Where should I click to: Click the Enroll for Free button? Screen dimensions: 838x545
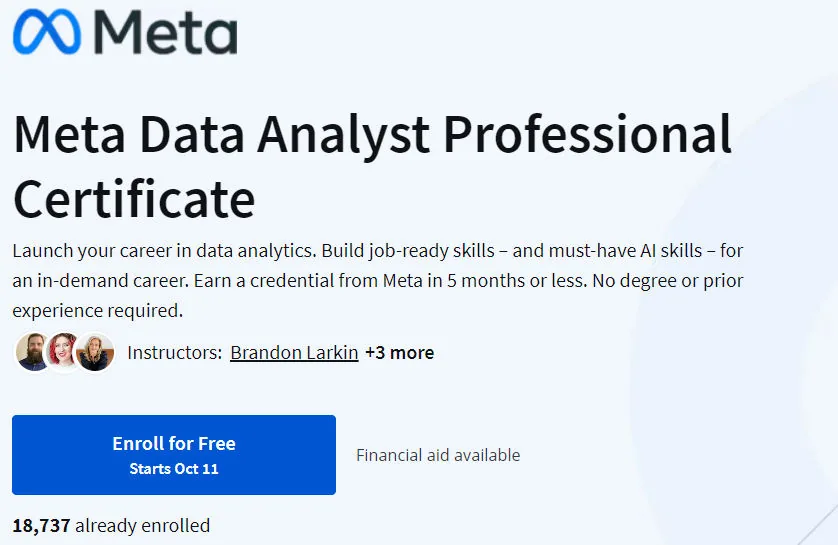[x=174, y=455]
